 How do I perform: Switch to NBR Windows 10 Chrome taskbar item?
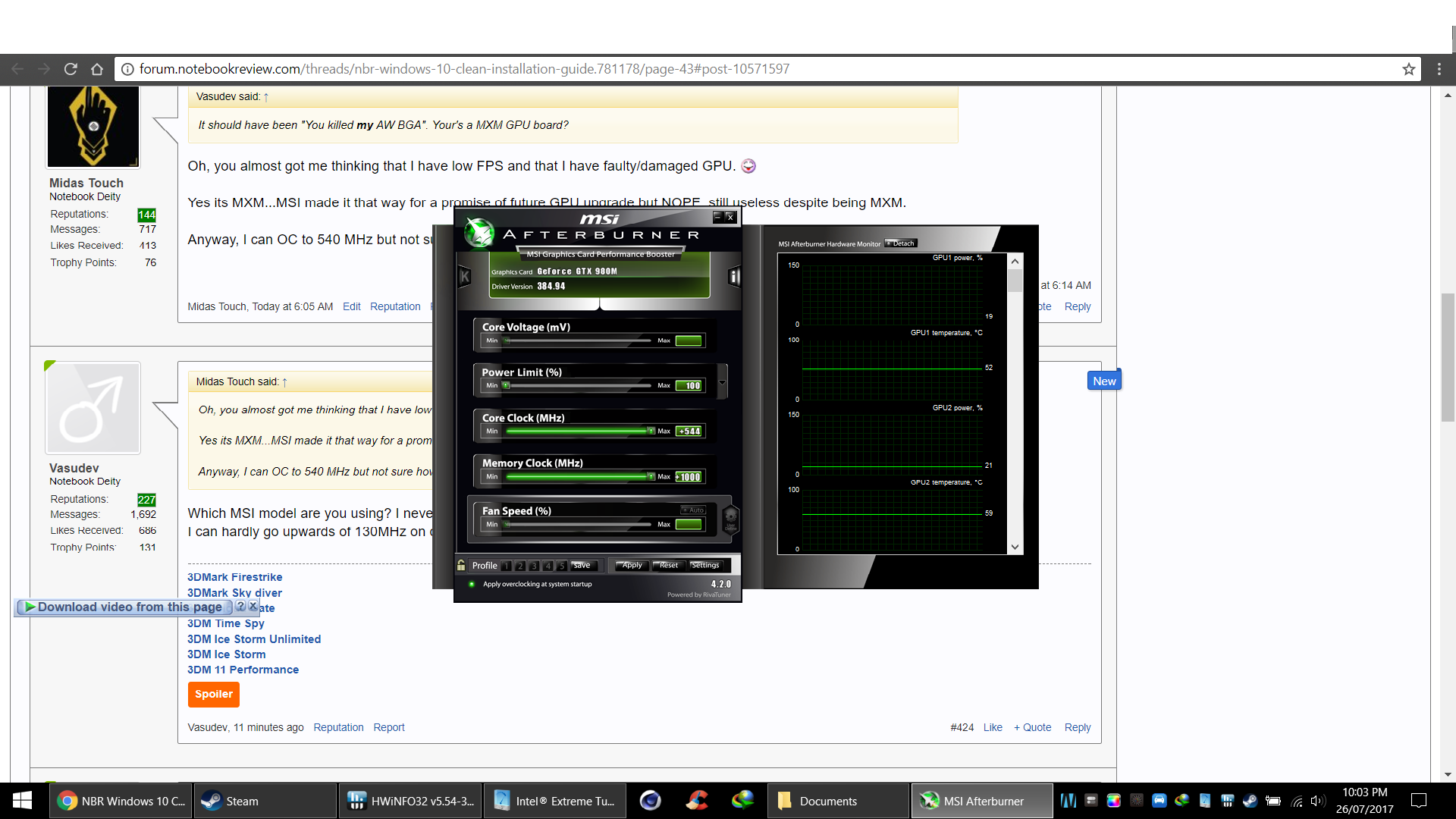click(x=121, y=801)
